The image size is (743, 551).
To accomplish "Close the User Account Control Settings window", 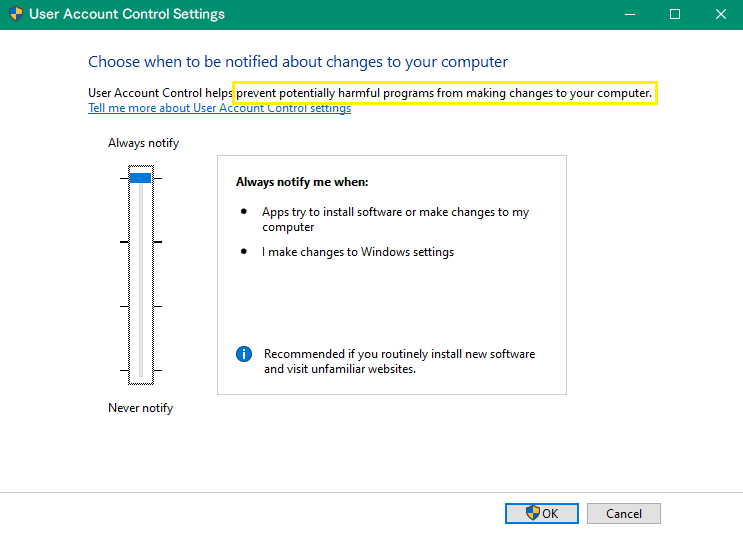I will (720, 14).
